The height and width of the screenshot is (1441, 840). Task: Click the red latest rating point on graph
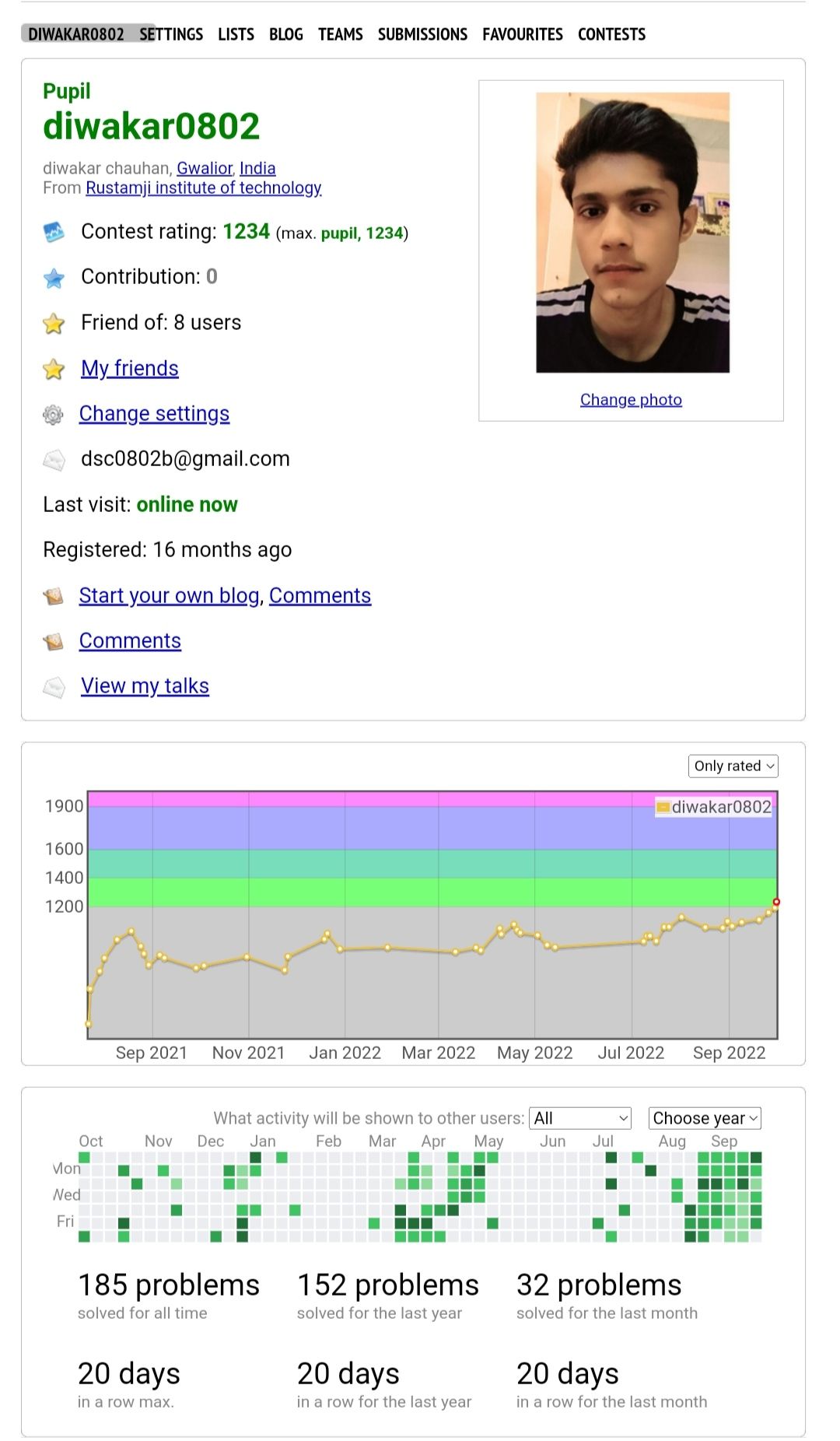pyautogui.click(x=776, y=902)
